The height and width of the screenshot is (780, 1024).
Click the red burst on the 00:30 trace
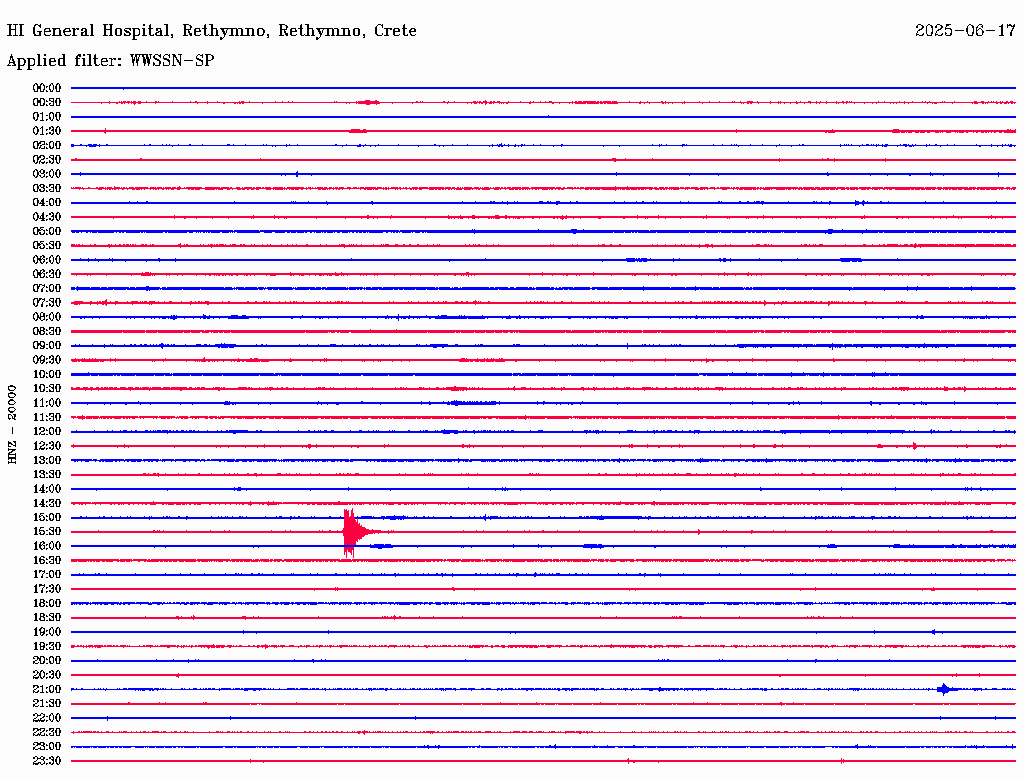coord(368,102)
